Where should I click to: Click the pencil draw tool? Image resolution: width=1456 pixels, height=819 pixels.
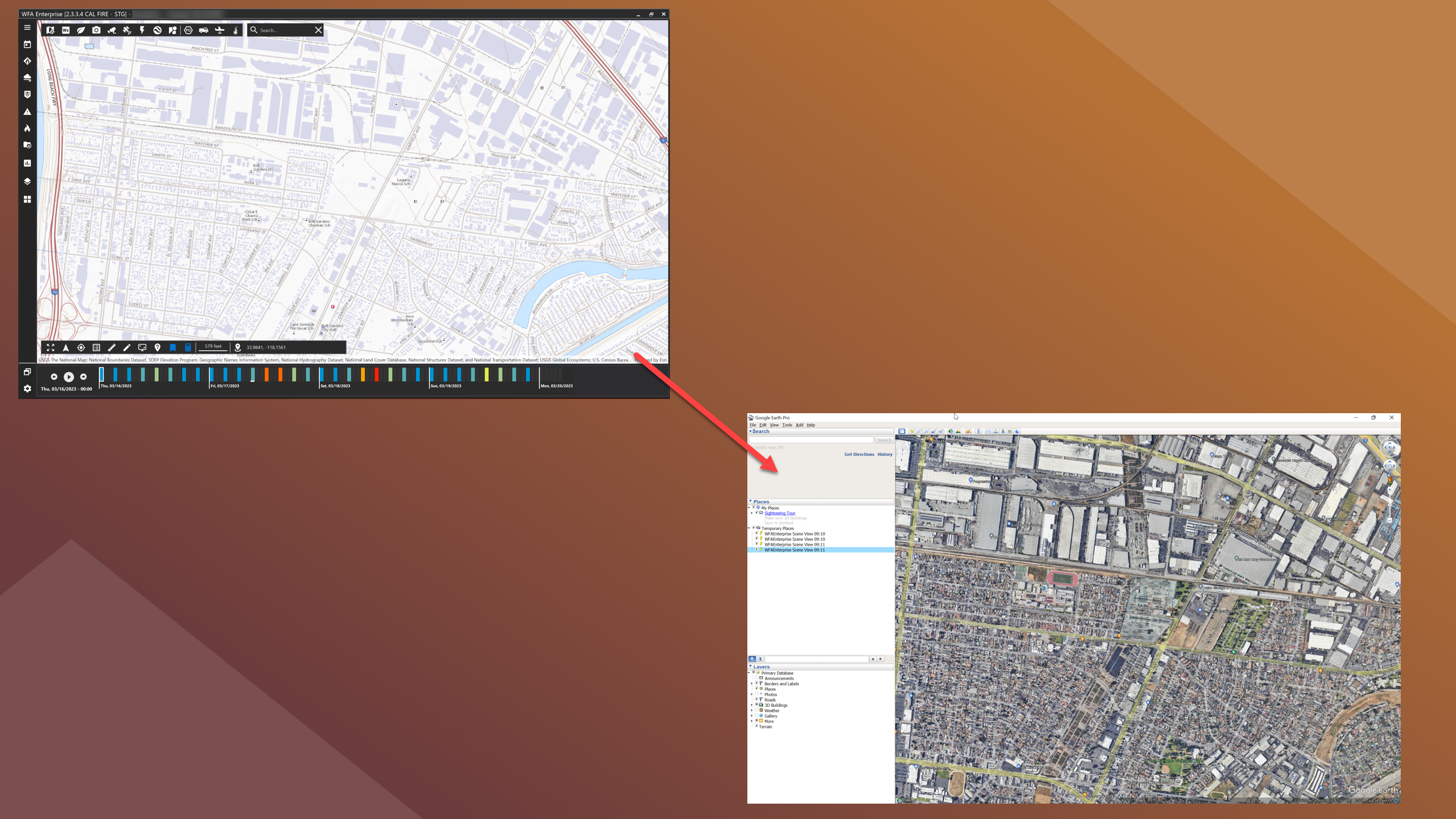pyautogui.click(x=127, y=347)
